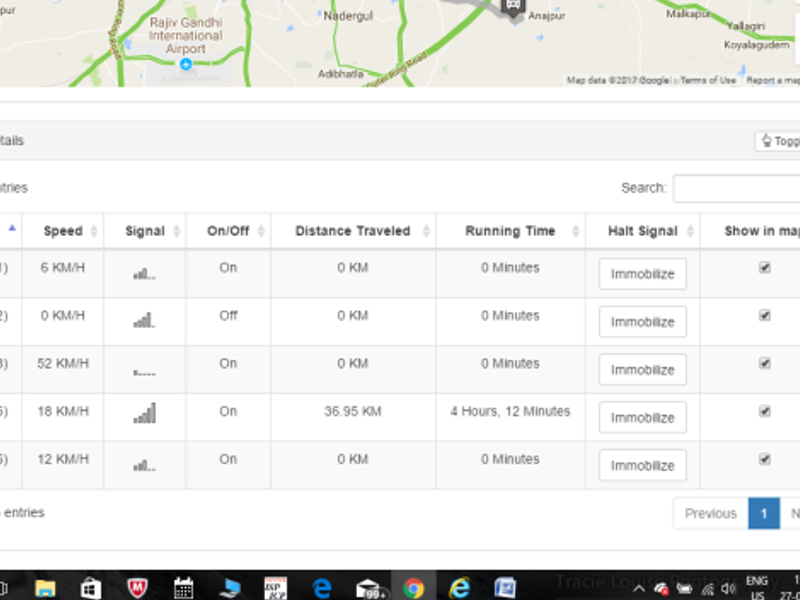Launch the Microsoft Store taskbar icon
This screenshot has height=600, width=800.
[x=90, y=588]
